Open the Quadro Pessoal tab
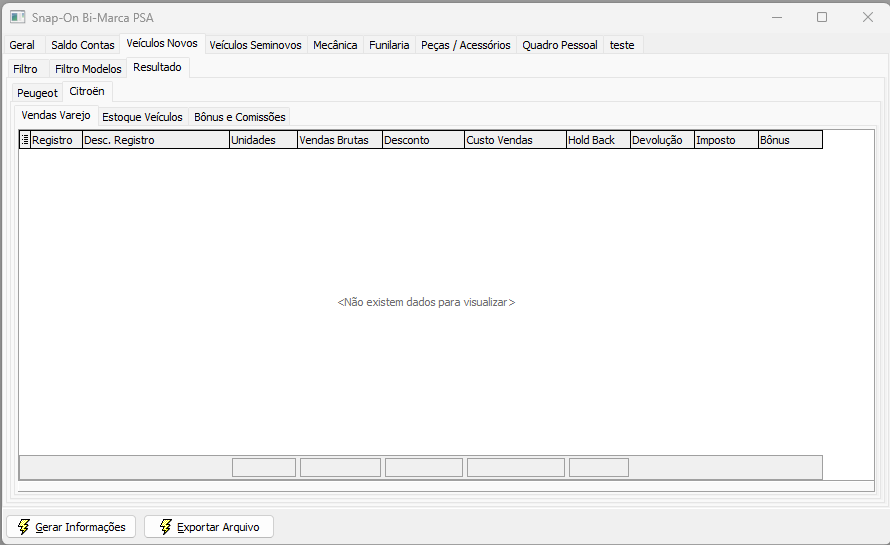This screenshot has height=545, width=890. (560, 45)
